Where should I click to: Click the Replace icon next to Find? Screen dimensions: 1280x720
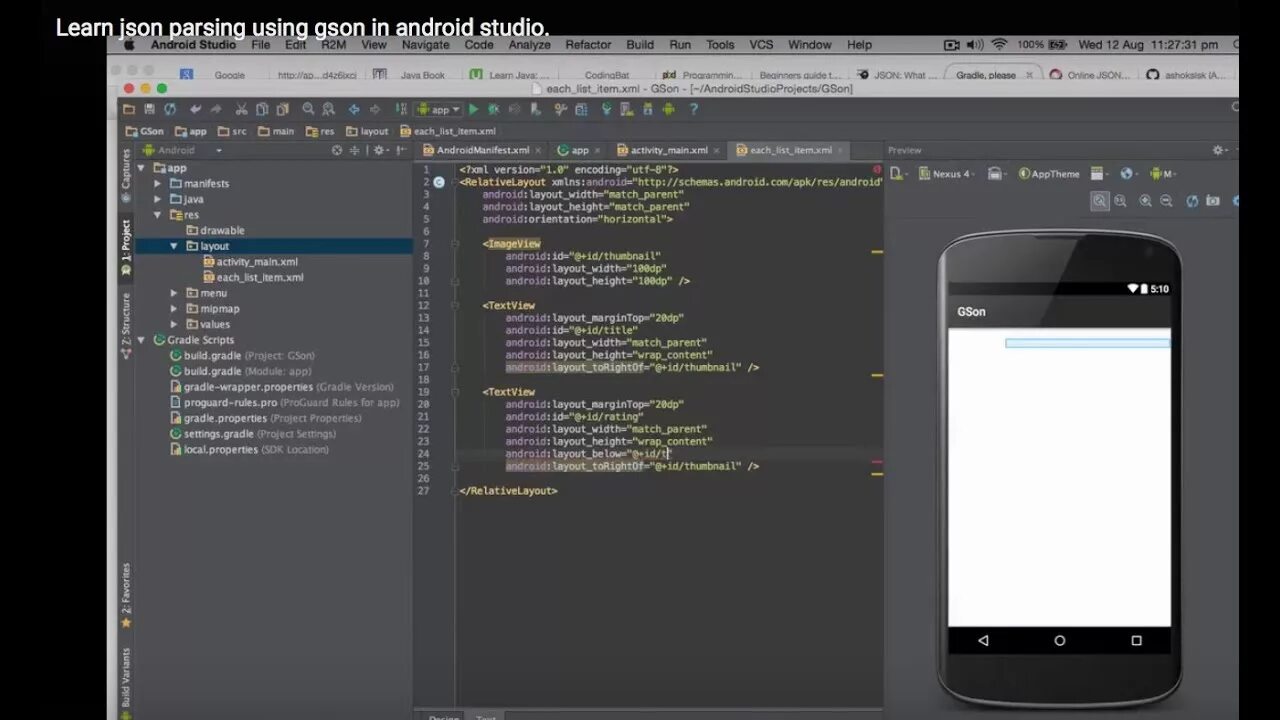(328, 109)
